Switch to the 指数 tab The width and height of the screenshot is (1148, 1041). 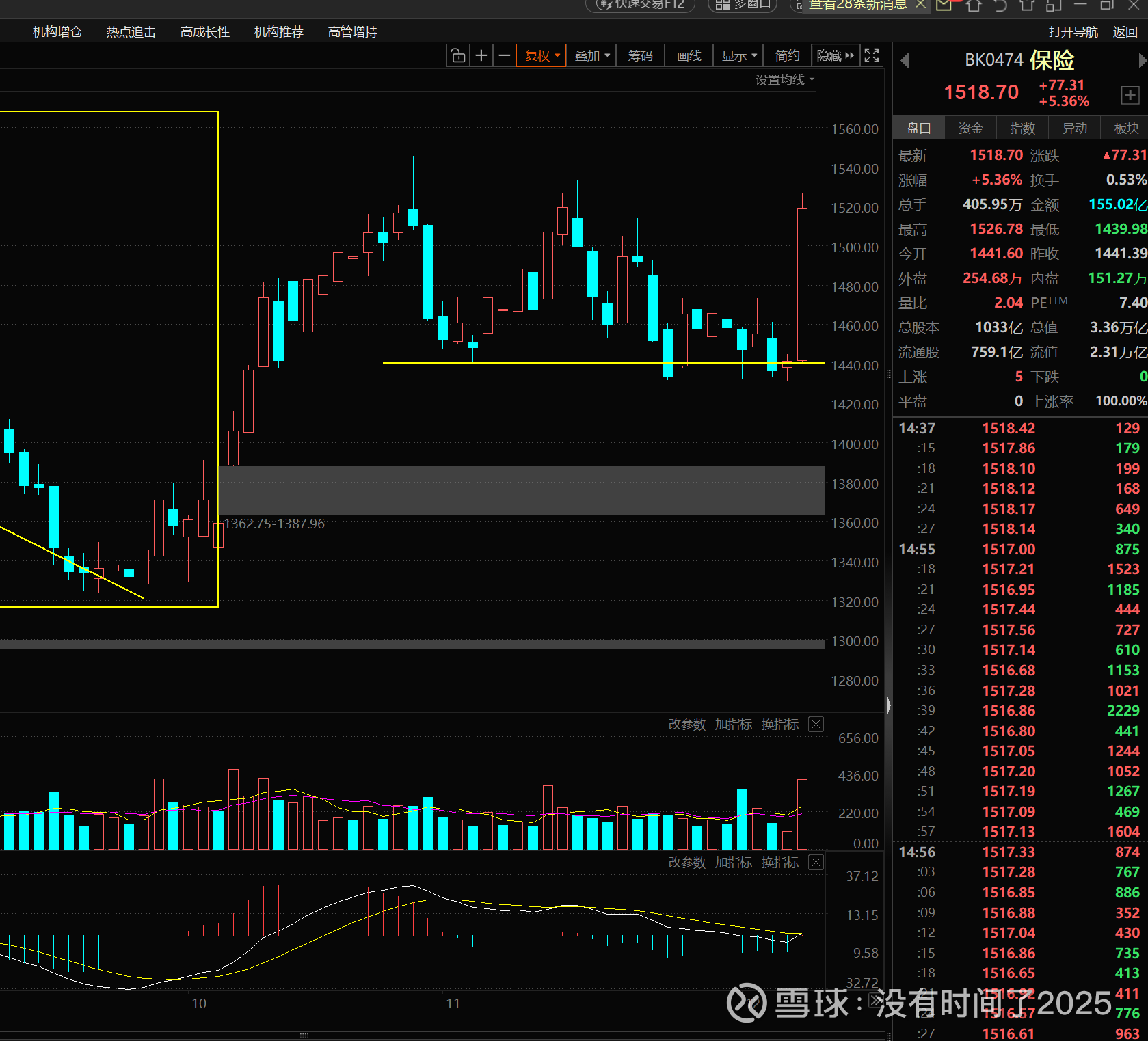coord(1023,128)
